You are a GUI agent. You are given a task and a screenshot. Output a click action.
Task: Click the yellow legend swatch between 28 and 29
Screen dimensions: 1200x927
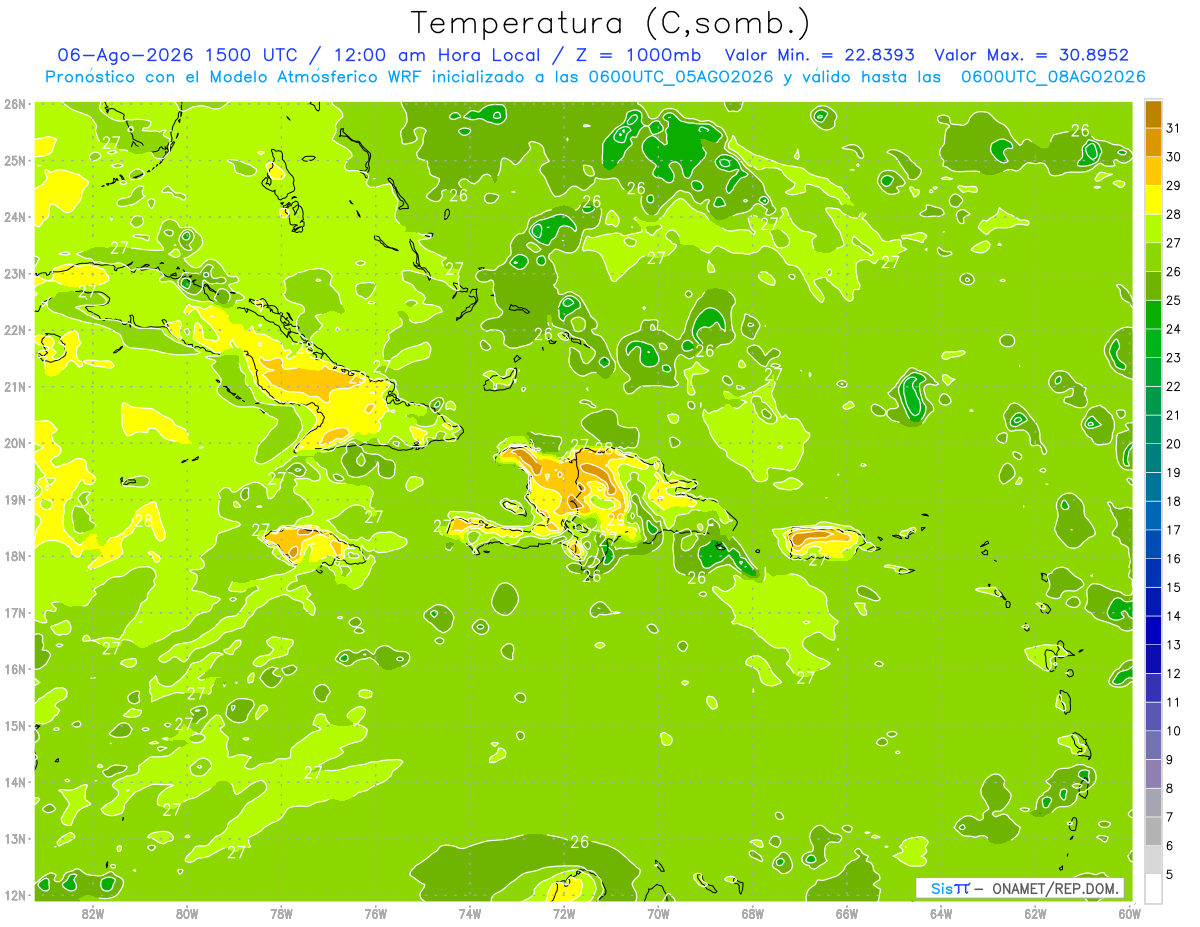point(1153,199)
